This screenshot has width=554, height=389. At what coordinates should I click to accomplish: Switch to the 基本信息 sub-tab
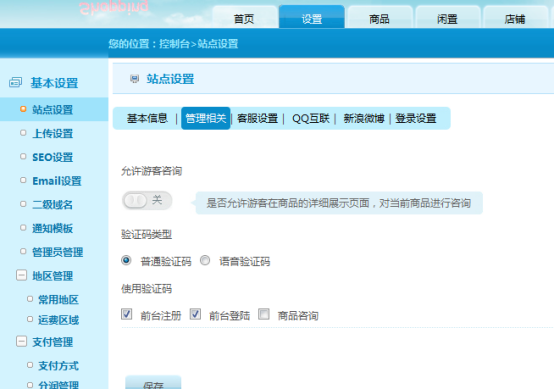[147, 118]
